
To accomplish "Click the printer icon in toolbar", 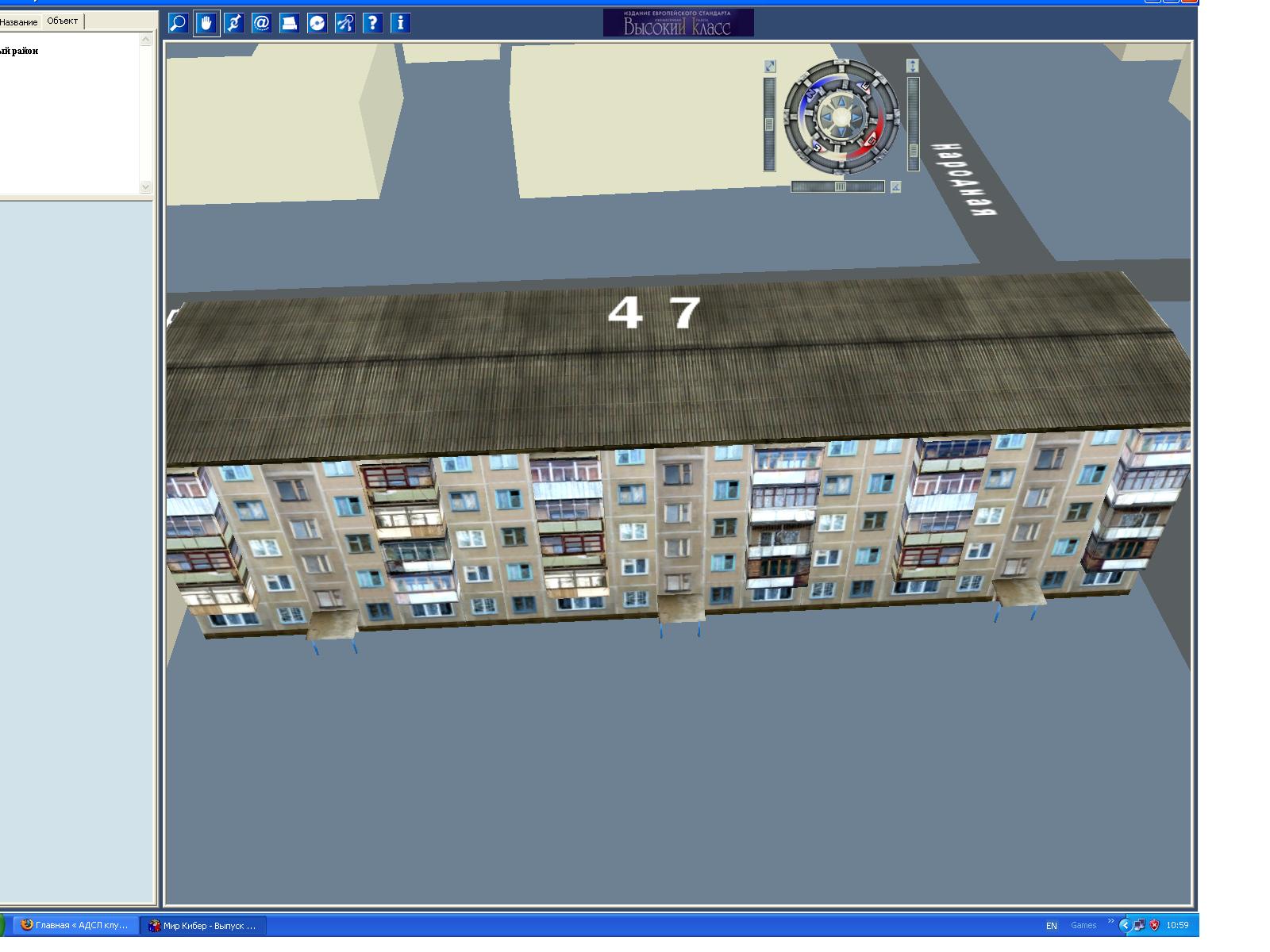I will (289, 23).
